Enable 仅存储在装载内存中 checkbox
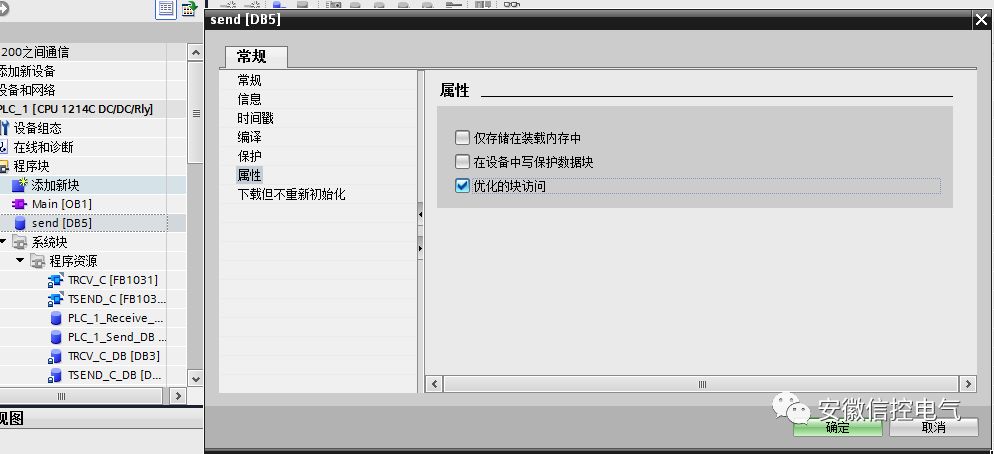This screenshot has width=994, height=454. point(462,138)
